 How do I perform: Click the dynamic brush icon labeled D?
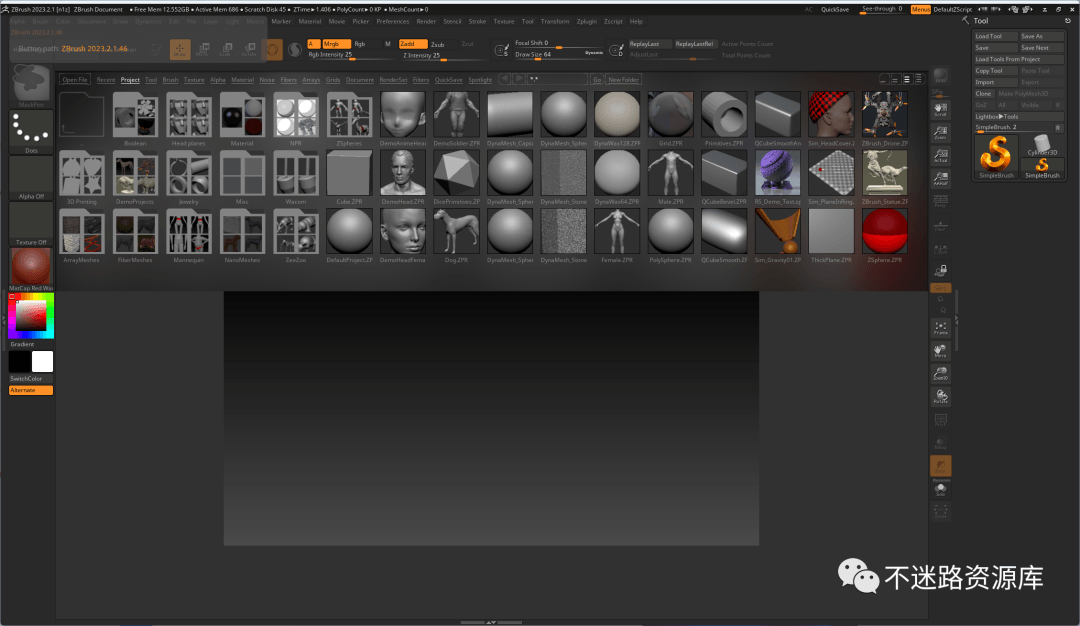616,50
